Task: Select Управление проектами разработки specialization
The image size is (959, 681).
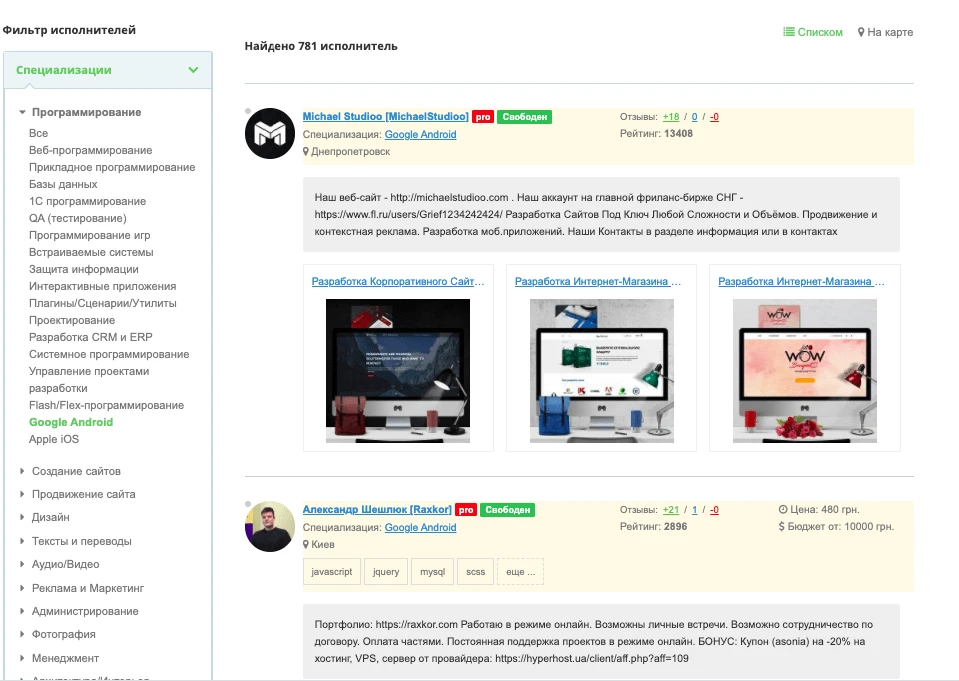Action: point(89,379)
